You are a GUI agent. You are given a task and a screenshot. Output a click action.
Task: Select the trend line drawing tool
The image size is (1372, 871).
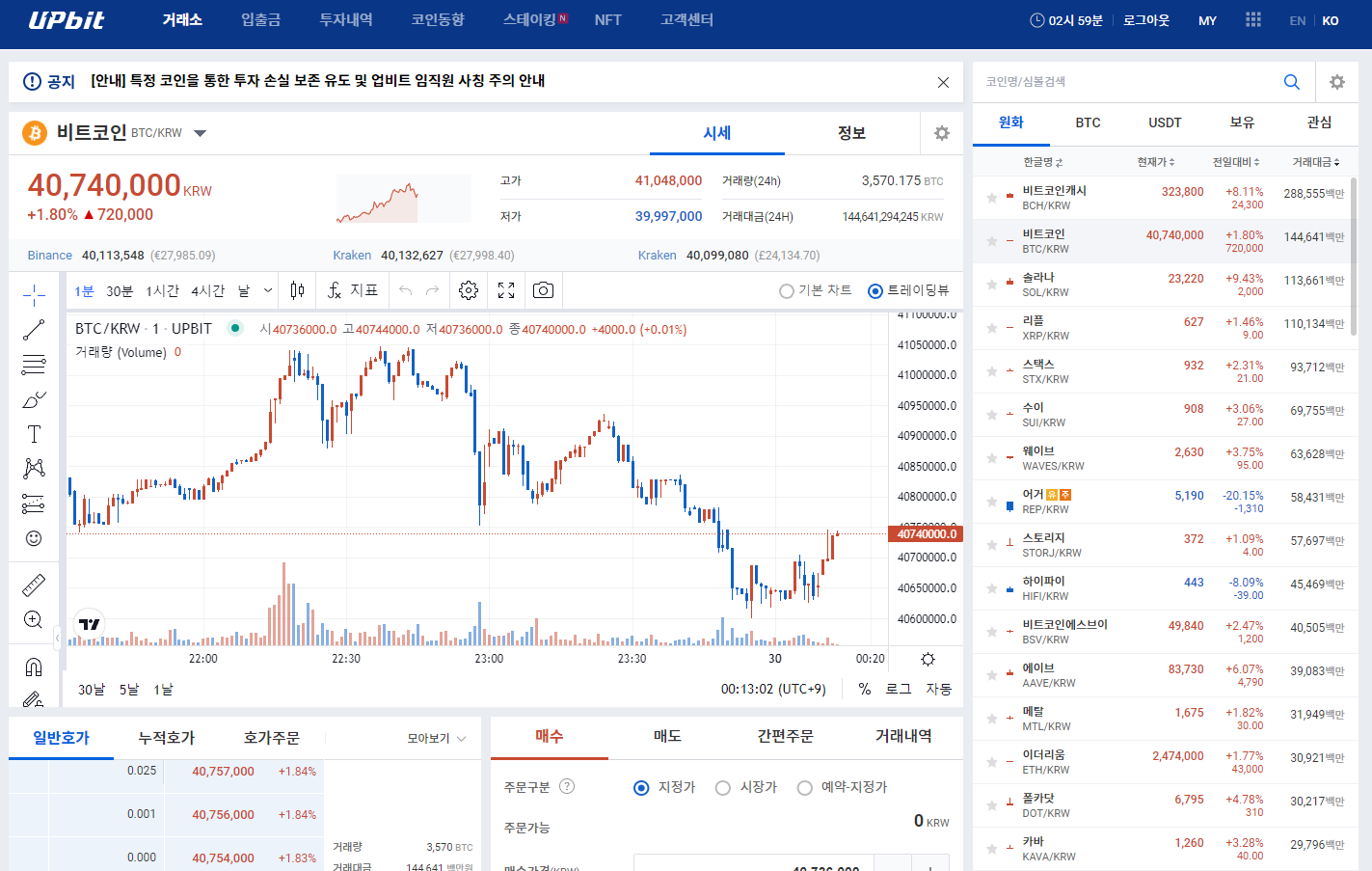(x=34, y=330)
